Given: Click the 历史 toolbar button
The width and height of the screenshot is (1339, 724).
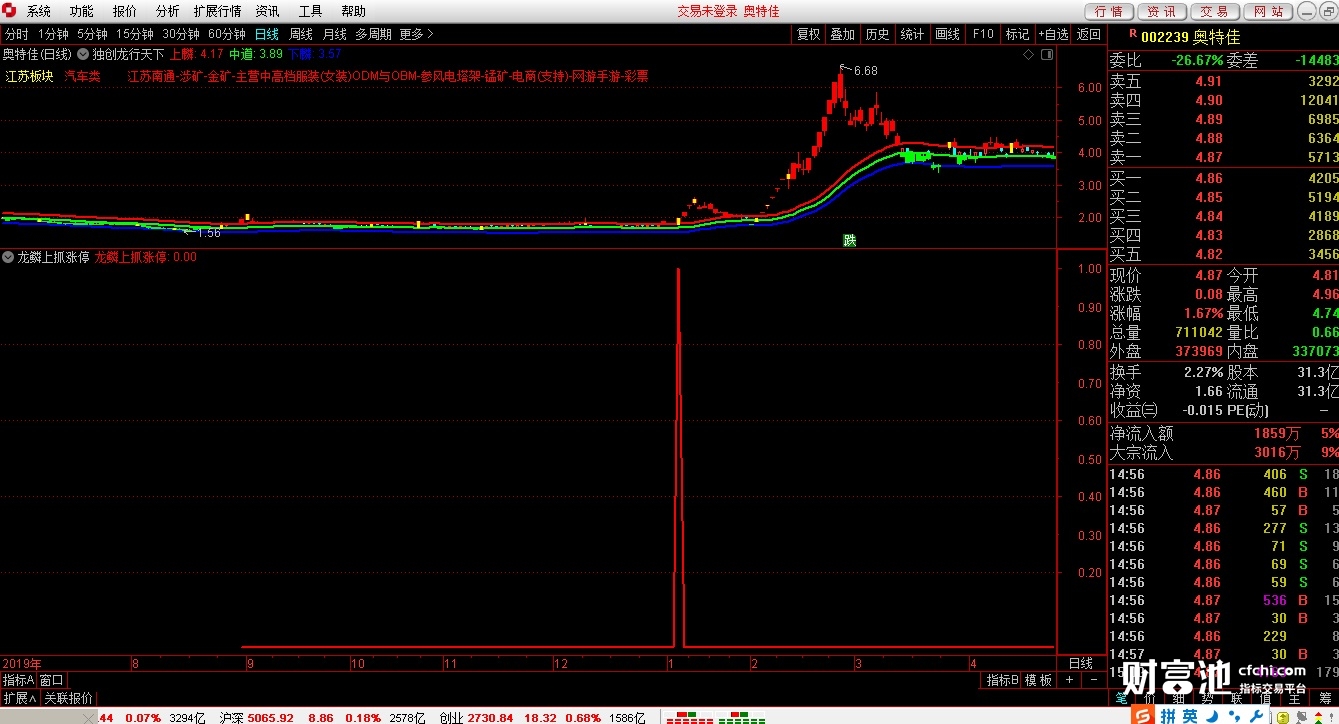Looking at the screenshot, I should pos(878,34).
